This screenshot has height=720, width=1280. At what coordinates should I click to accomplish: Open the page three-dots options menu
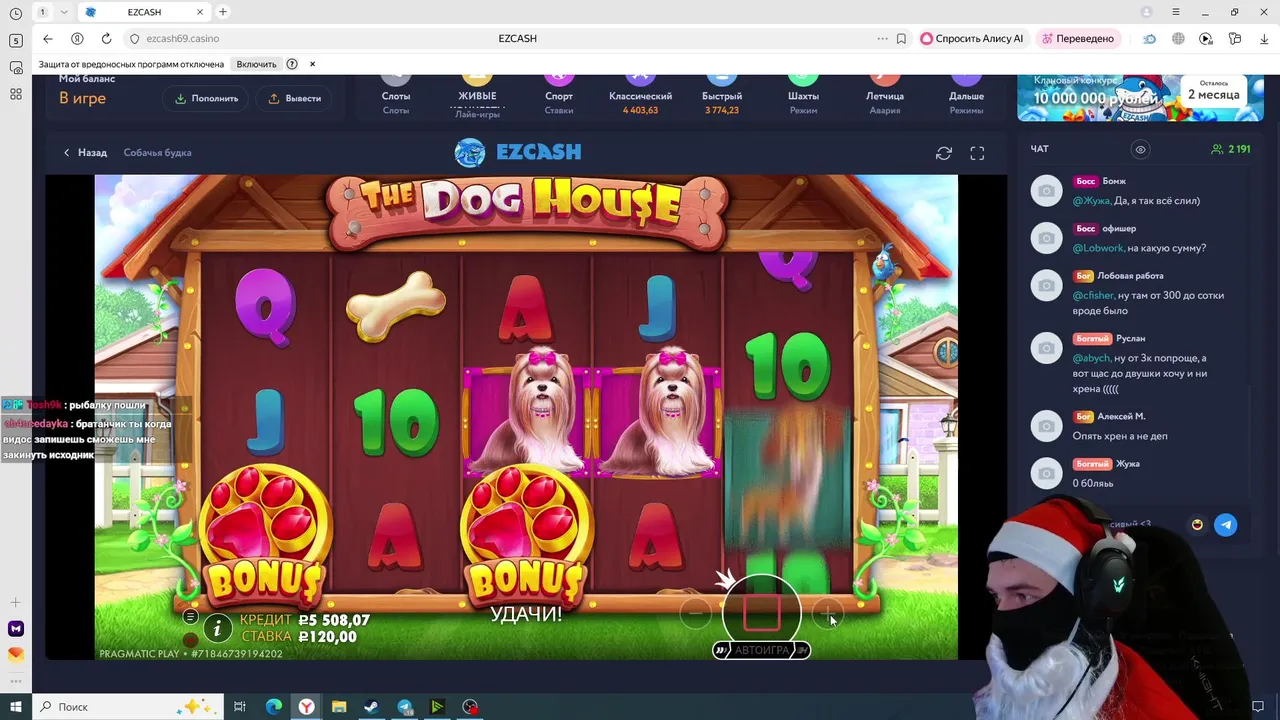point(882,38)
